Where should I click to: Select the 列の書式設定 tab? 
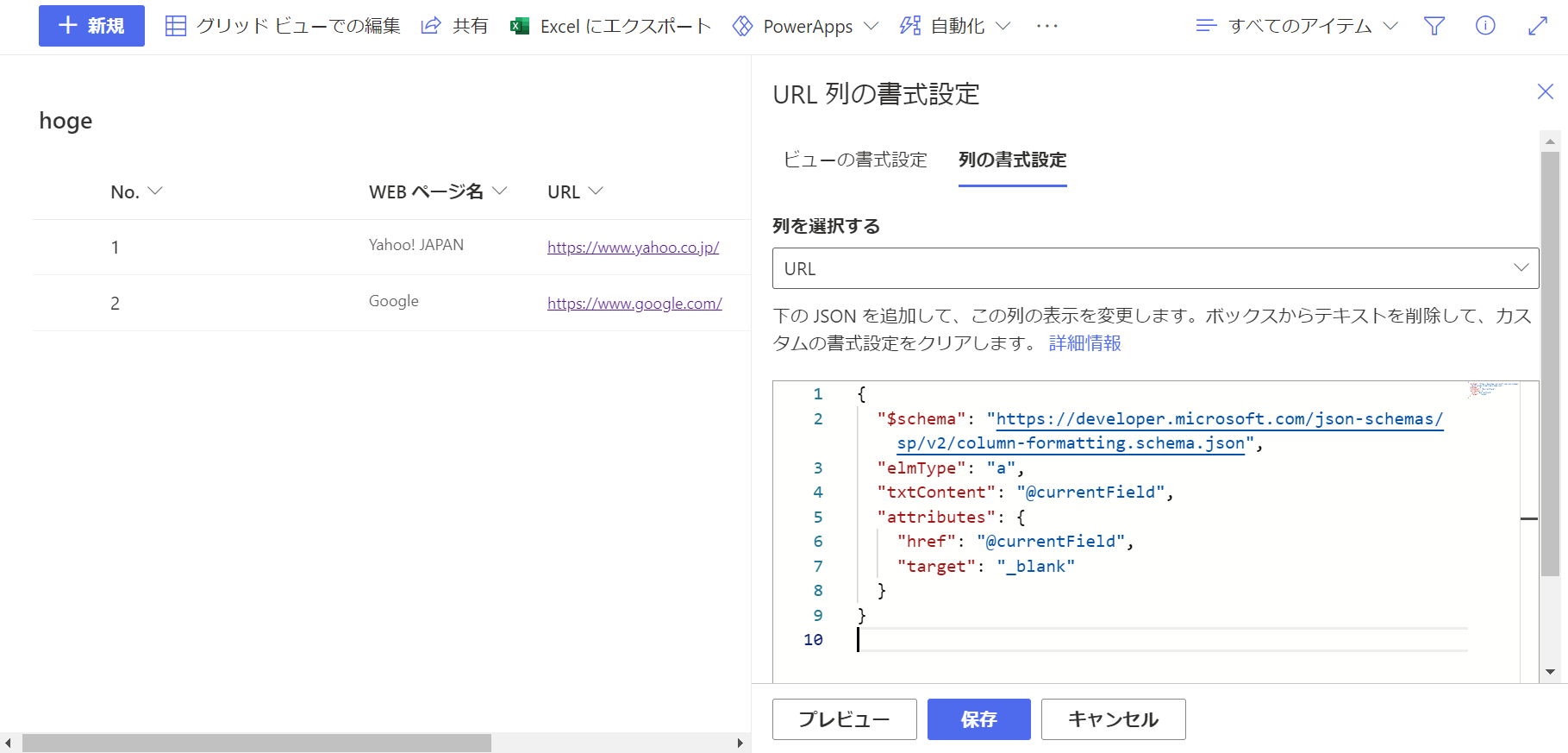pos(1013,160)
